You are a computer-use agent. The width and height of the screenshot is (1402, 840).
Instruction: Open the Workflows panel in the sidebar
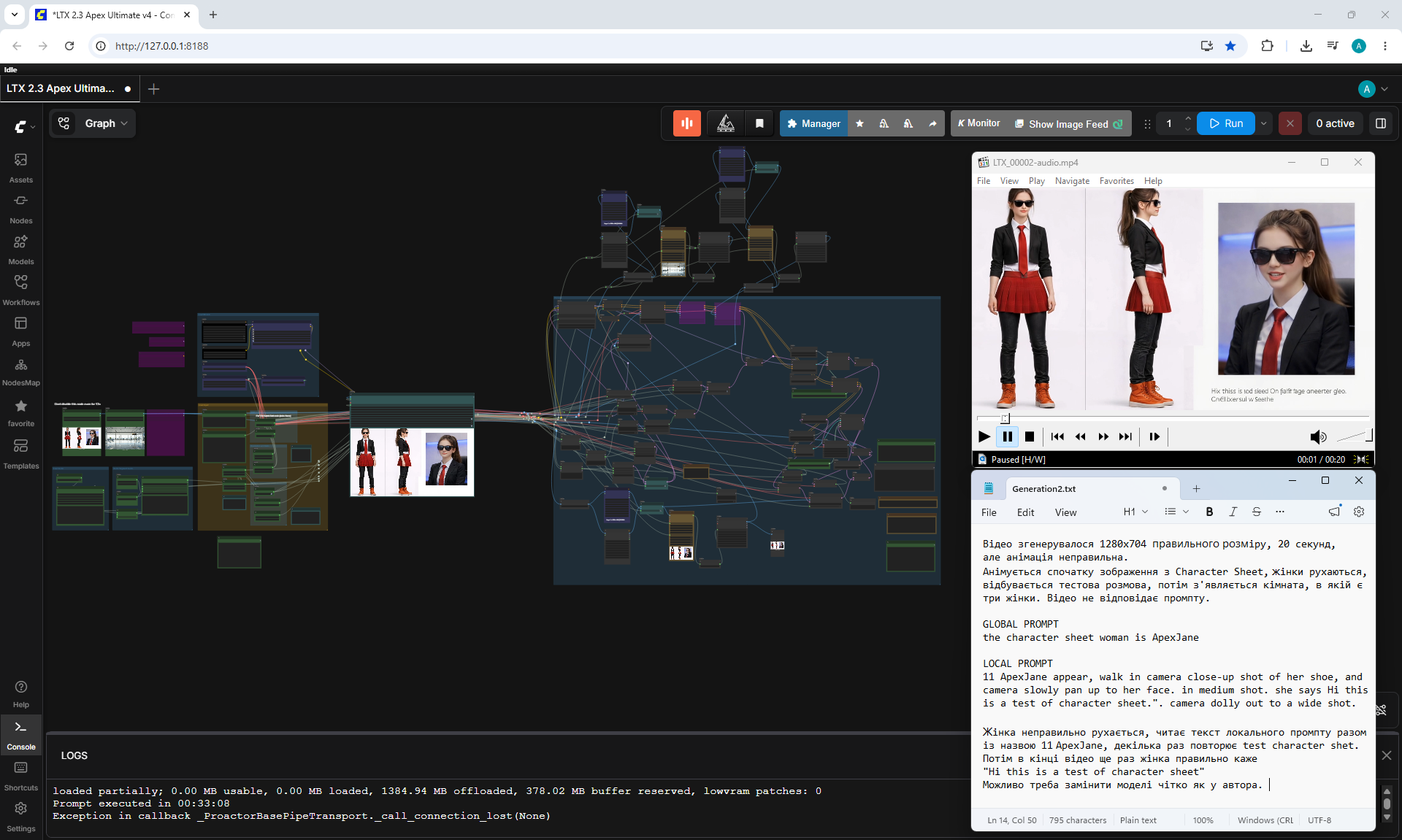[21, 290]
